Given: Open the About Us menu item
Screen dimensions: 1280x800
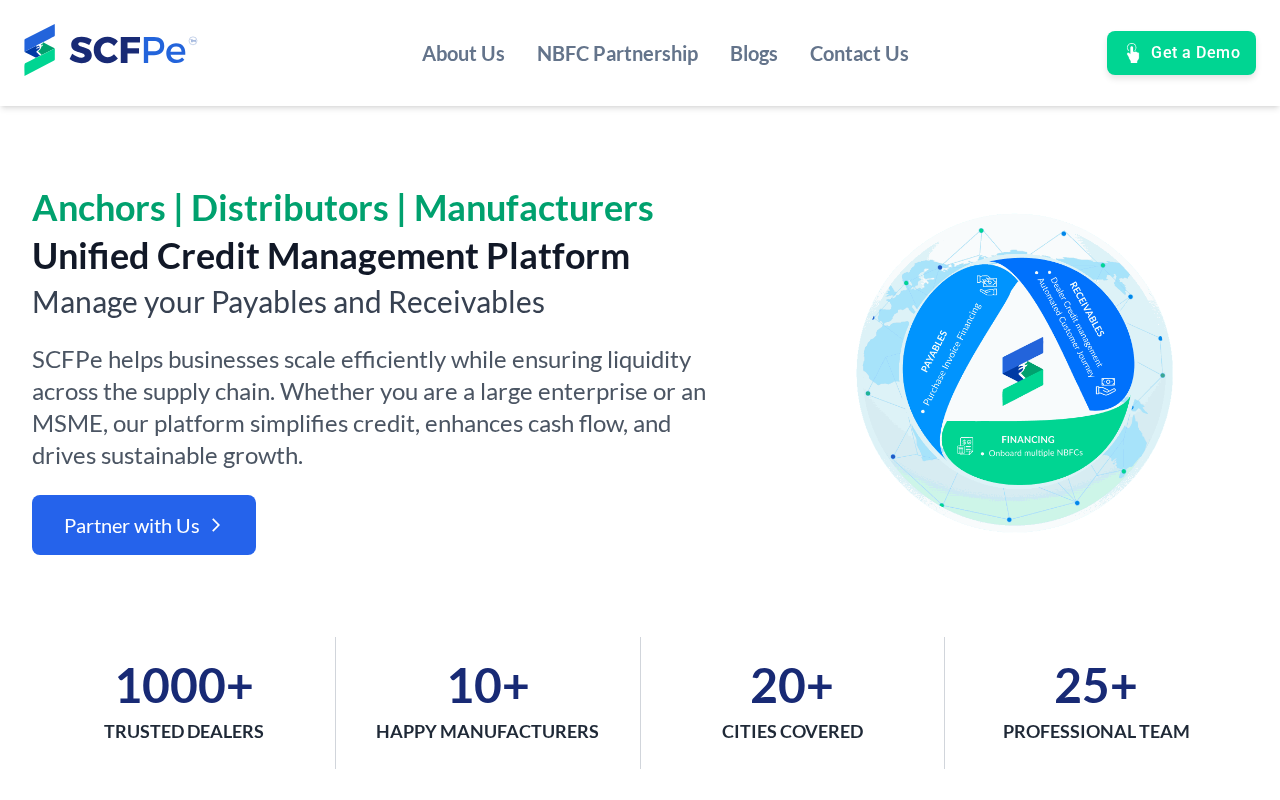Looking at the screenshot, I should point(463,53).
